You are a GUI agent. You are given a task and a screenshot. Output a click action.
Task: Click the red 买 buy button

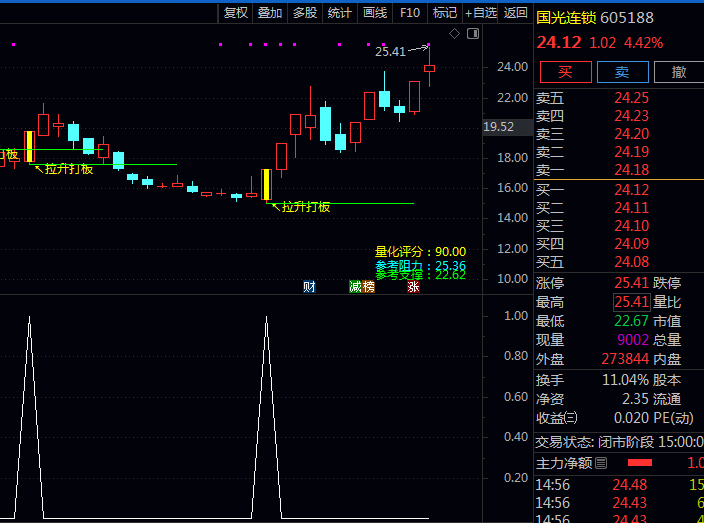tap(566, 72)
